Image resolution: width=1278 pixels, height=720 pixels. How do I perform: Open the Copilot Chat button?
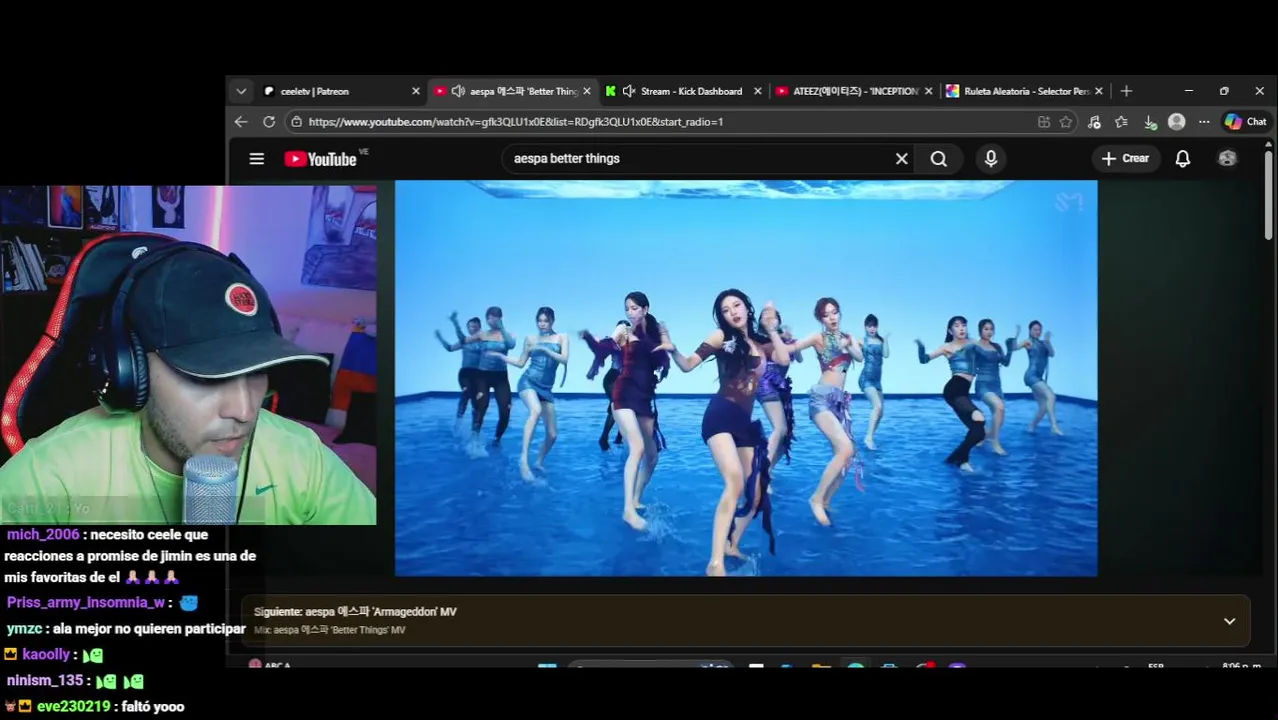1246,122
